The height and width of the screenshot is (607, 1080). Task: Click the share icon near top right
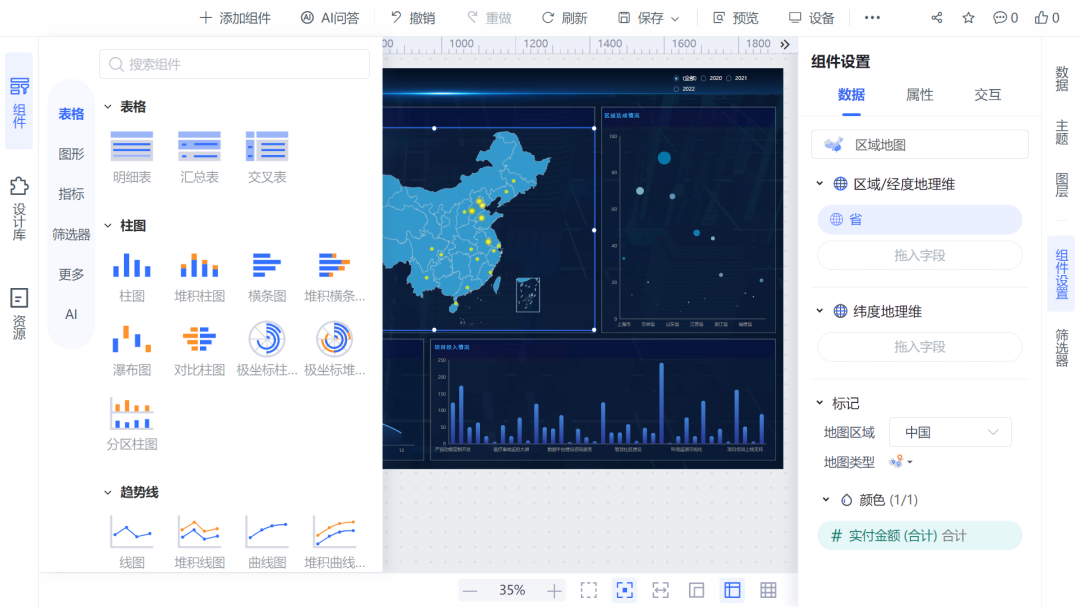(x=936, y=17)
